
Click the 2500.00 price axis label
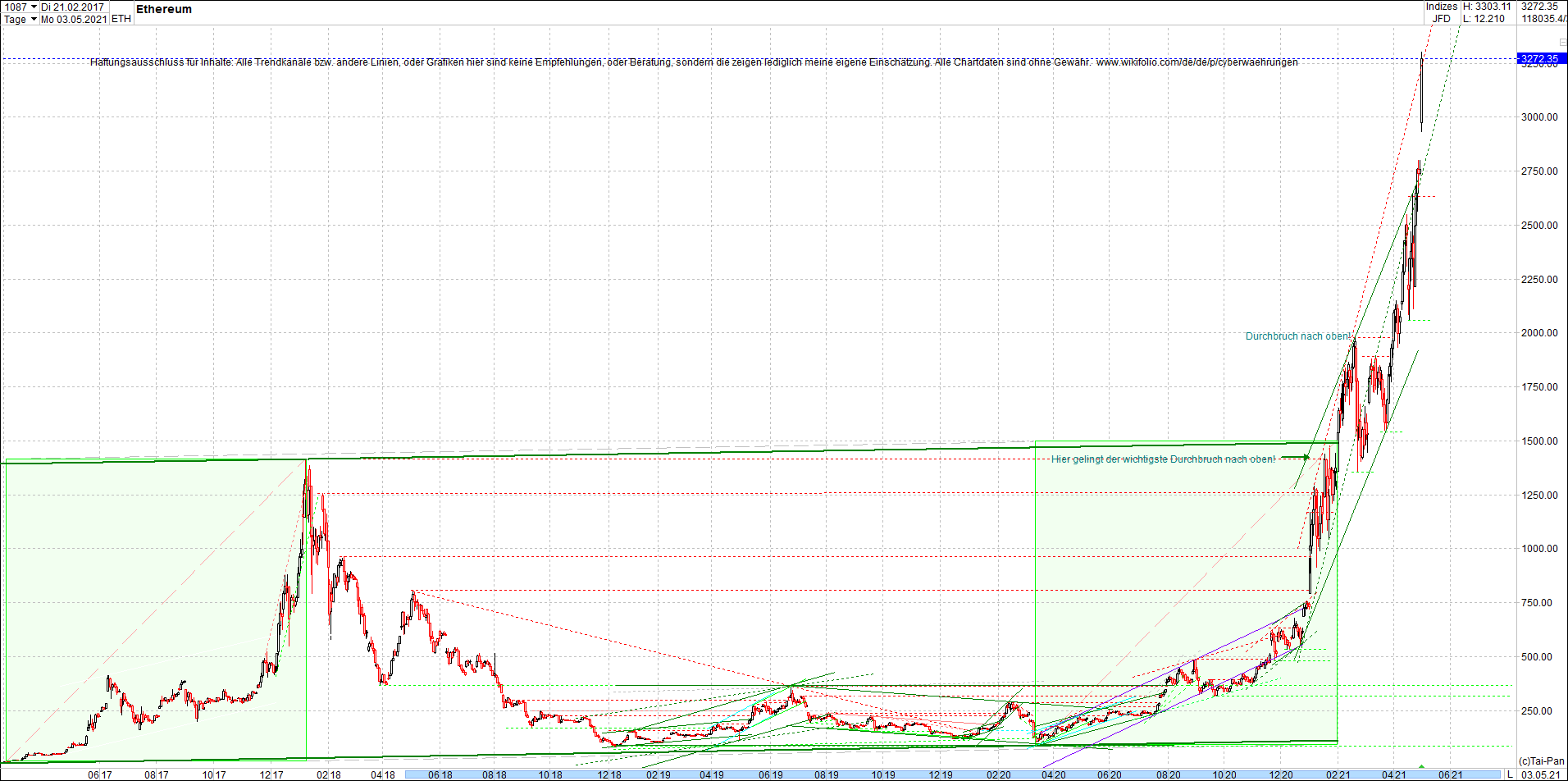[1540, 226]
